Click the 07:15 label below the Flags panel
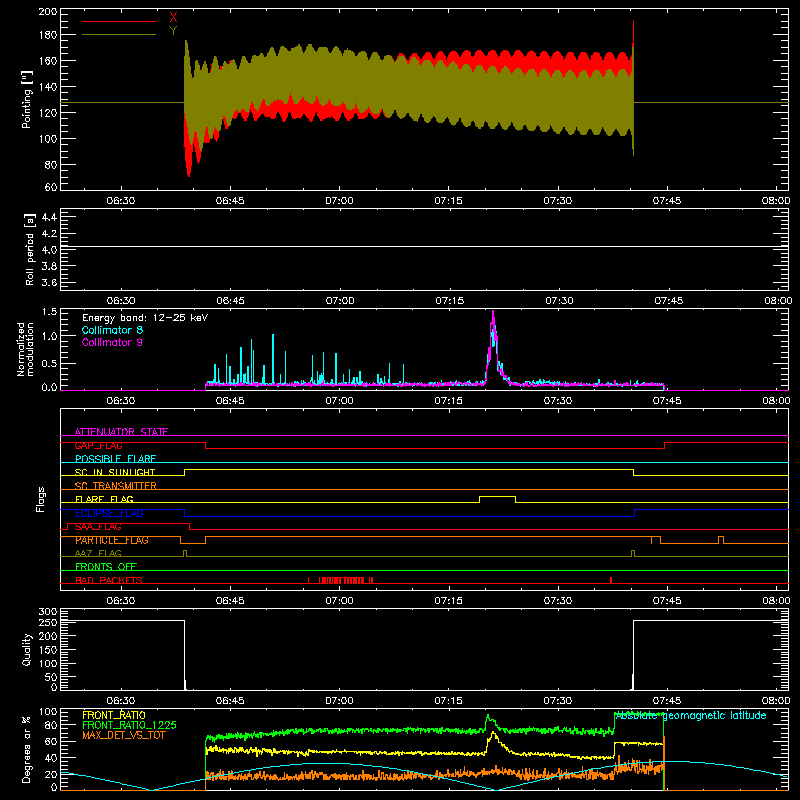This screenshot has width=800, height=800. click(448, 601)
